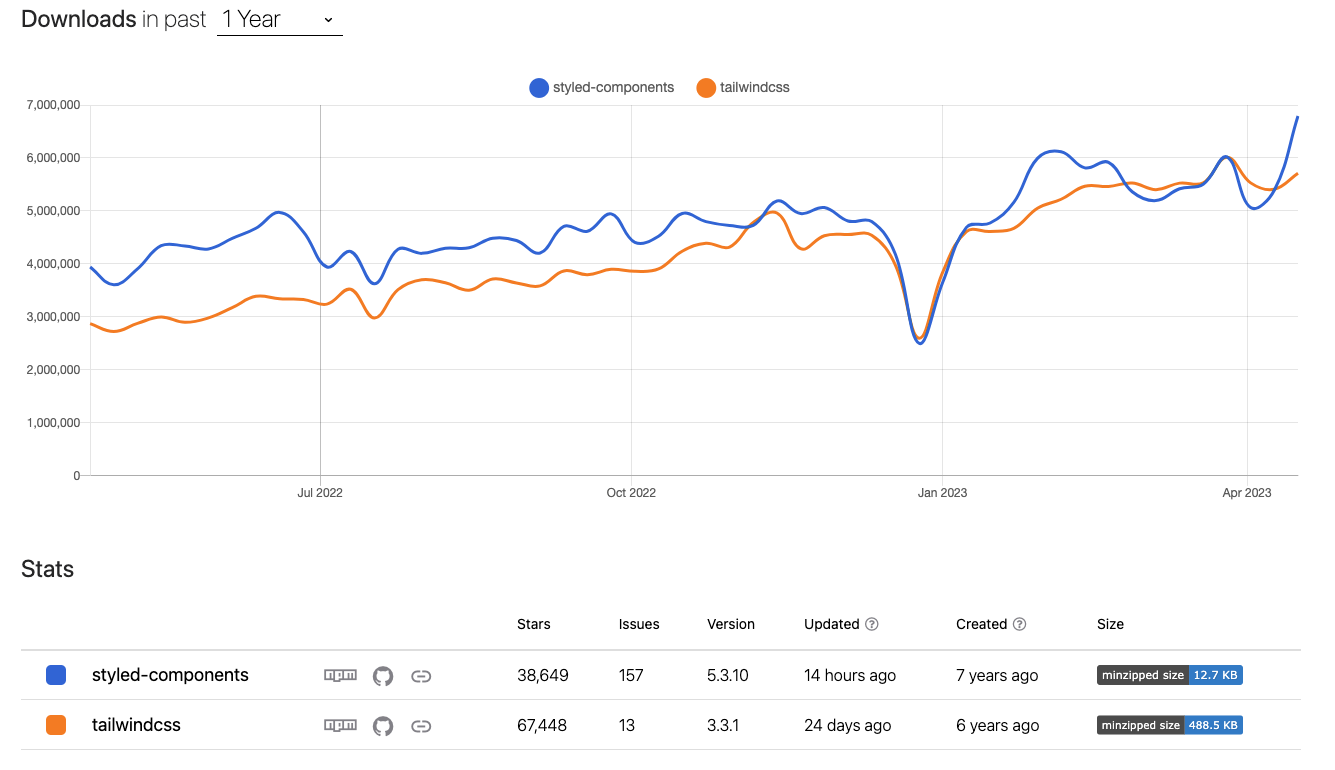Click the 14 hours ago updated value

coord(850,675)
